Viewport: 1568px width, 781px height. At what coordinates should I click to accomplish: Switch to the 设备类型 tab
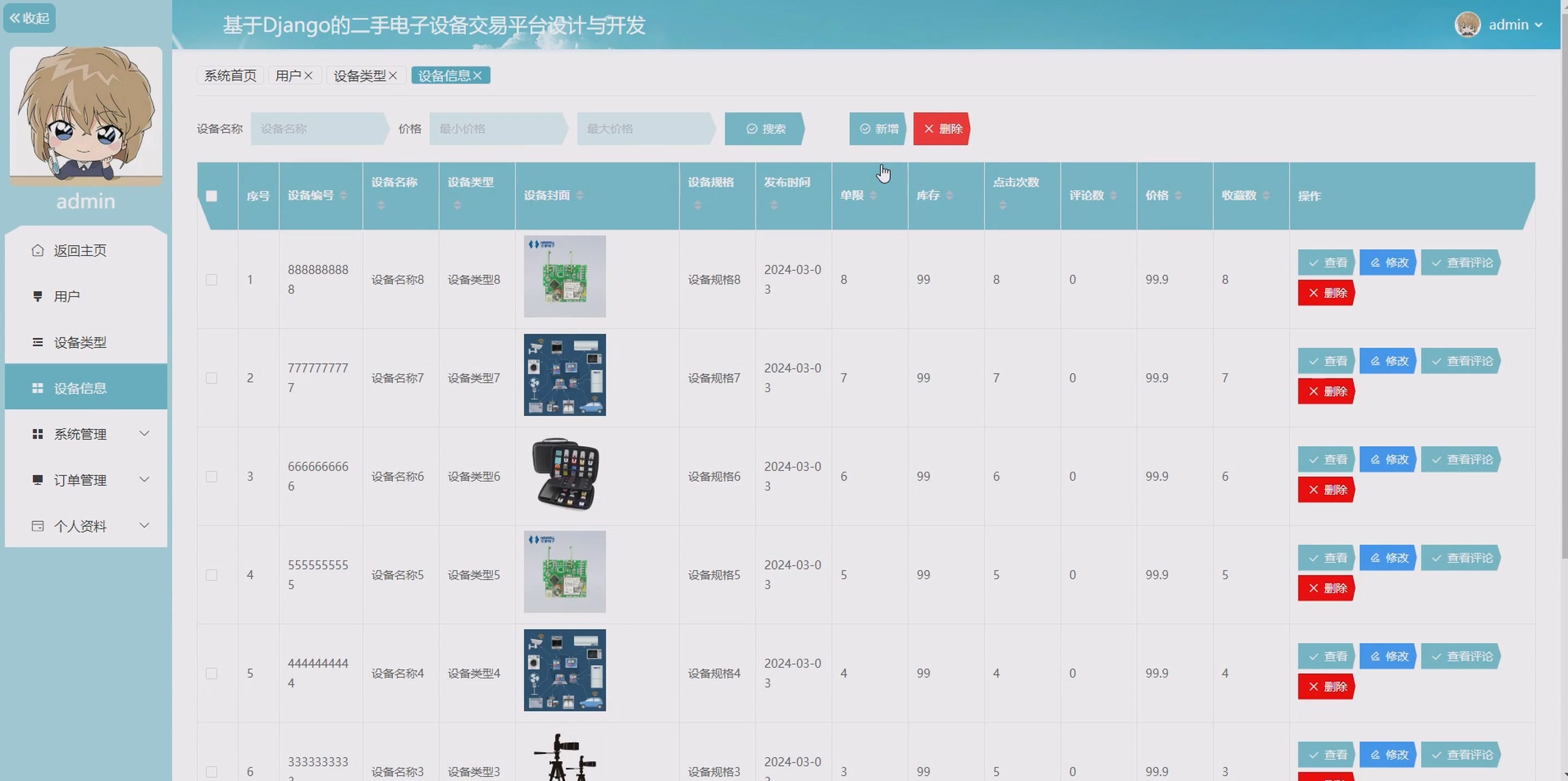(x=360, y=75)
